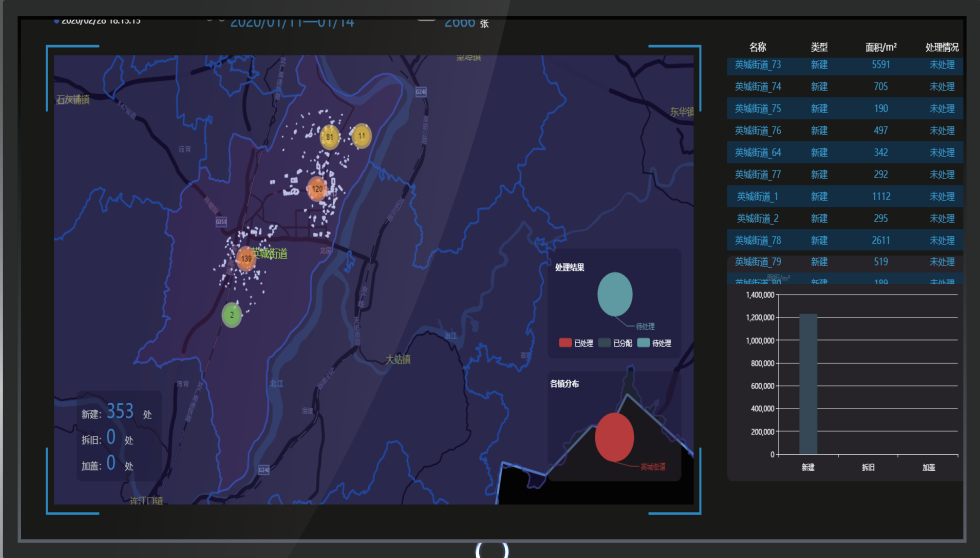The height and width of the screenshot is (558, 980).
Task: Click the 新建 bar in the chart
Action: pos(808,384)
